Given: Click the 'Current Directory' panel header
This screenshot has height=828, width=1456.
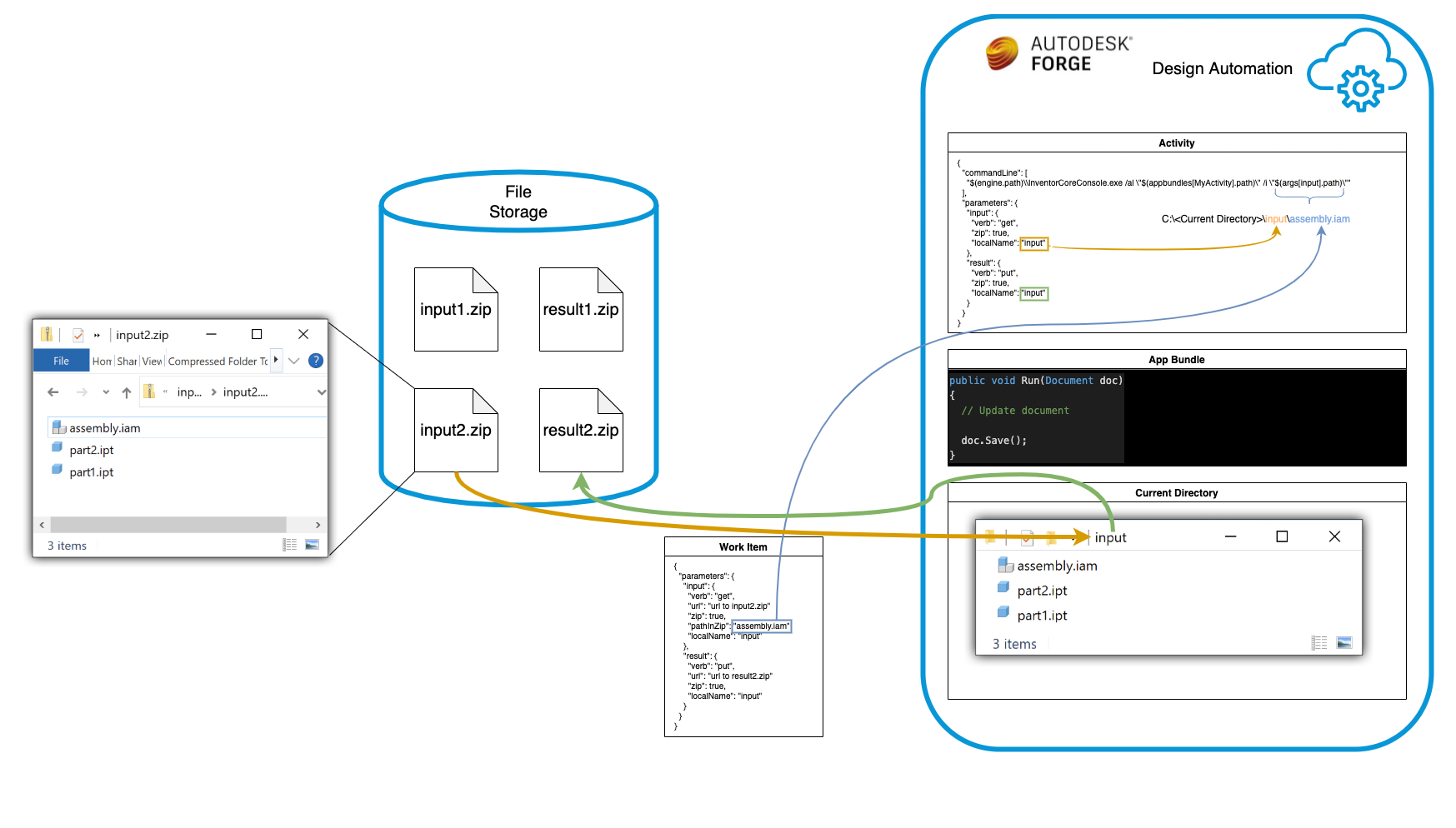Looking at the screenshot, I should coord(1177,492).
